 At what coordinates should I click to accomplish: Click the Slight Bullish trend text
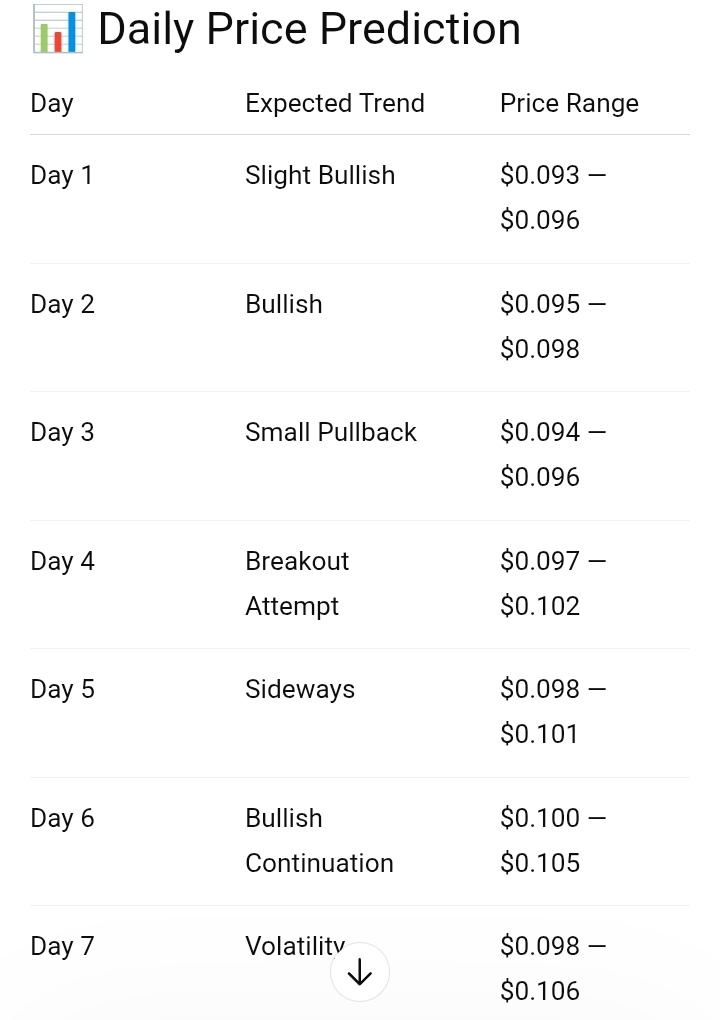[x=320, y=175]
